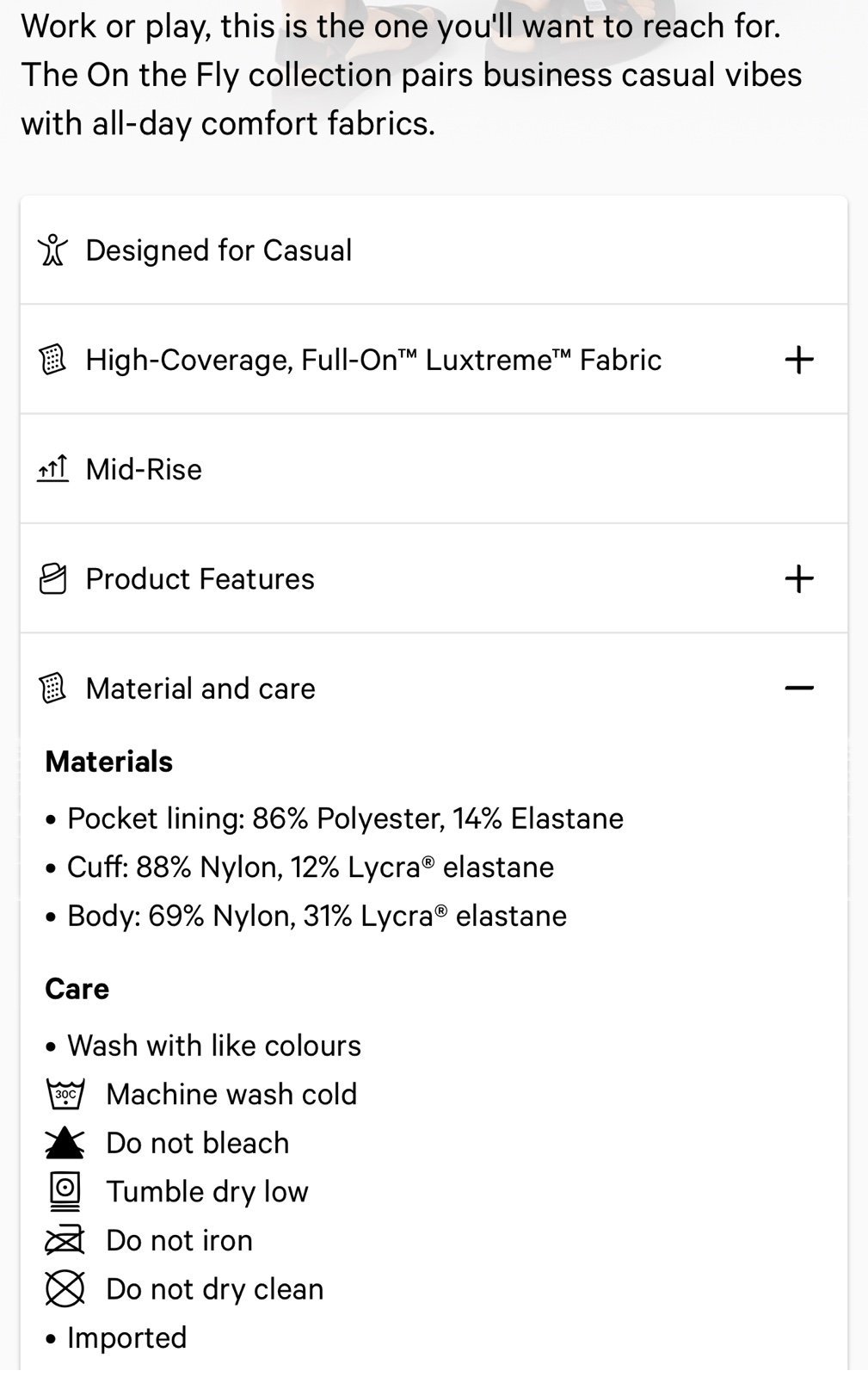This screenshot has width=868, height=1377.
Task: Expand the Luxtreme Fabric section plus icon
Action: coord(799,359)
